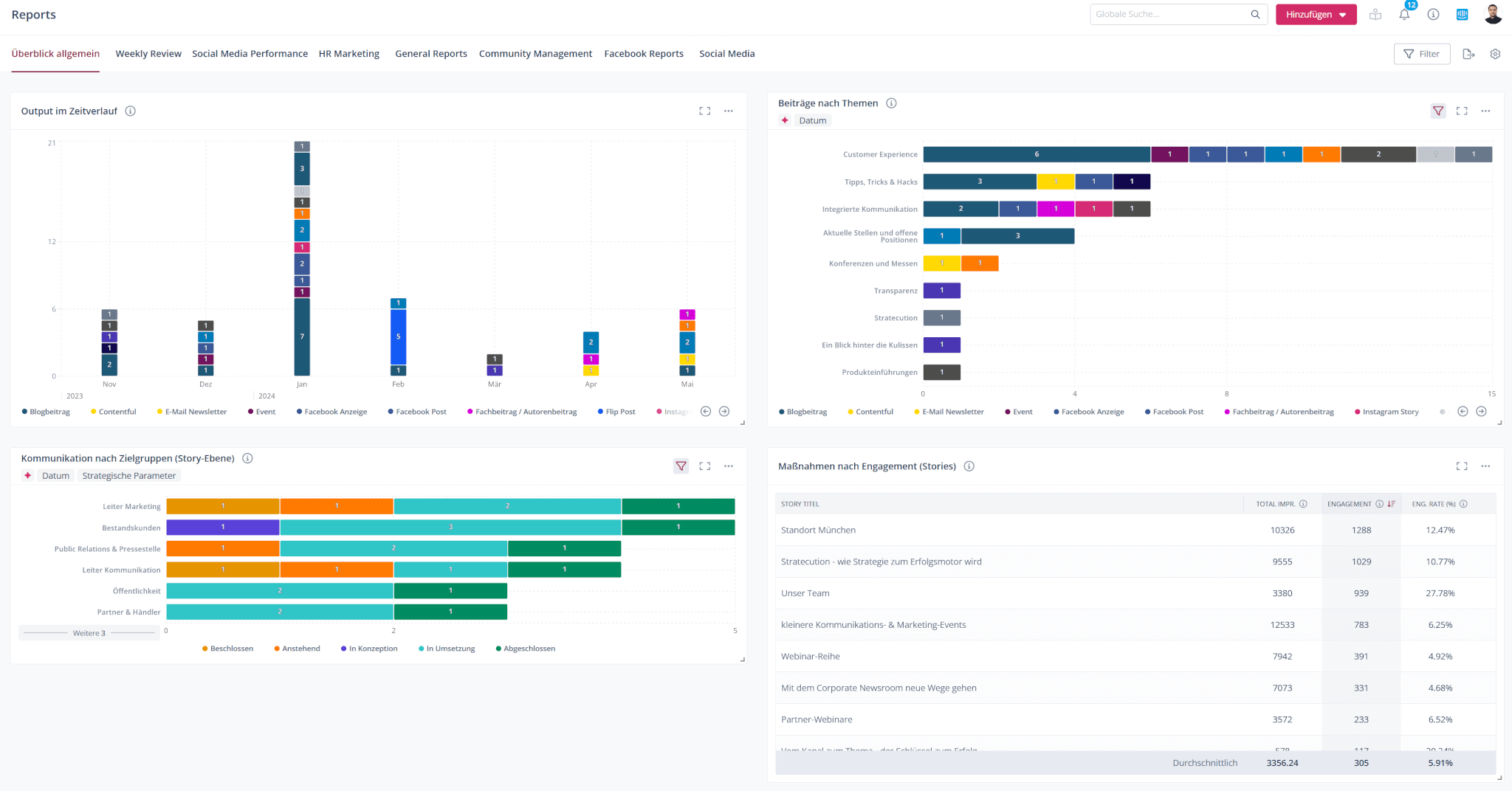Click the export/share icon next to Filter
Viewport: 1512px width, 791px height.
pos(1468,54)
